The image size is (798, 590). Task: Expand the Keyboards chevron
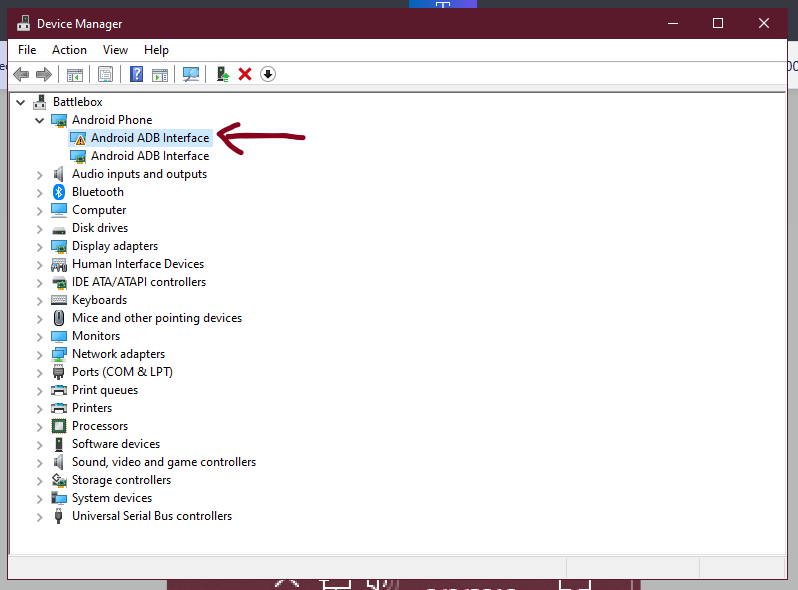[x=39, y=301]
